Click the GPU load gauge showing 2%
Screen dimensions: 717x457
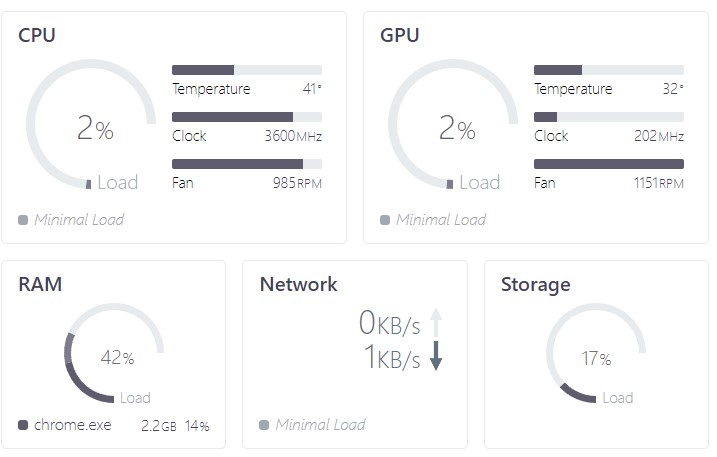pos(453,130)
